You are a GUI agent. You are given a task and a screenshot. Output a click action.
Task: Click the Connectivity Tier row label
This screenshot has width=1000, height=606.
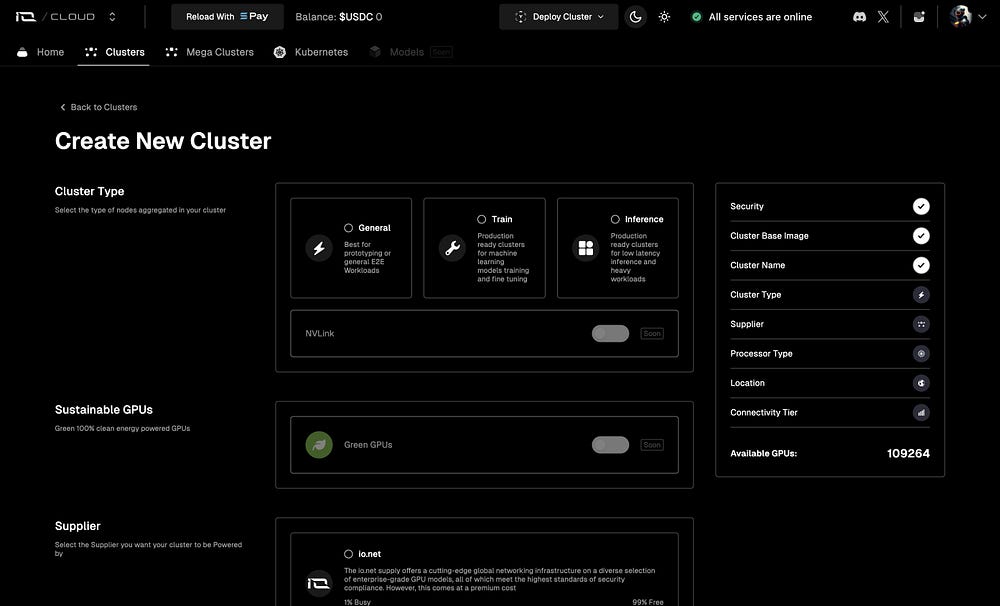pos(764,413)
